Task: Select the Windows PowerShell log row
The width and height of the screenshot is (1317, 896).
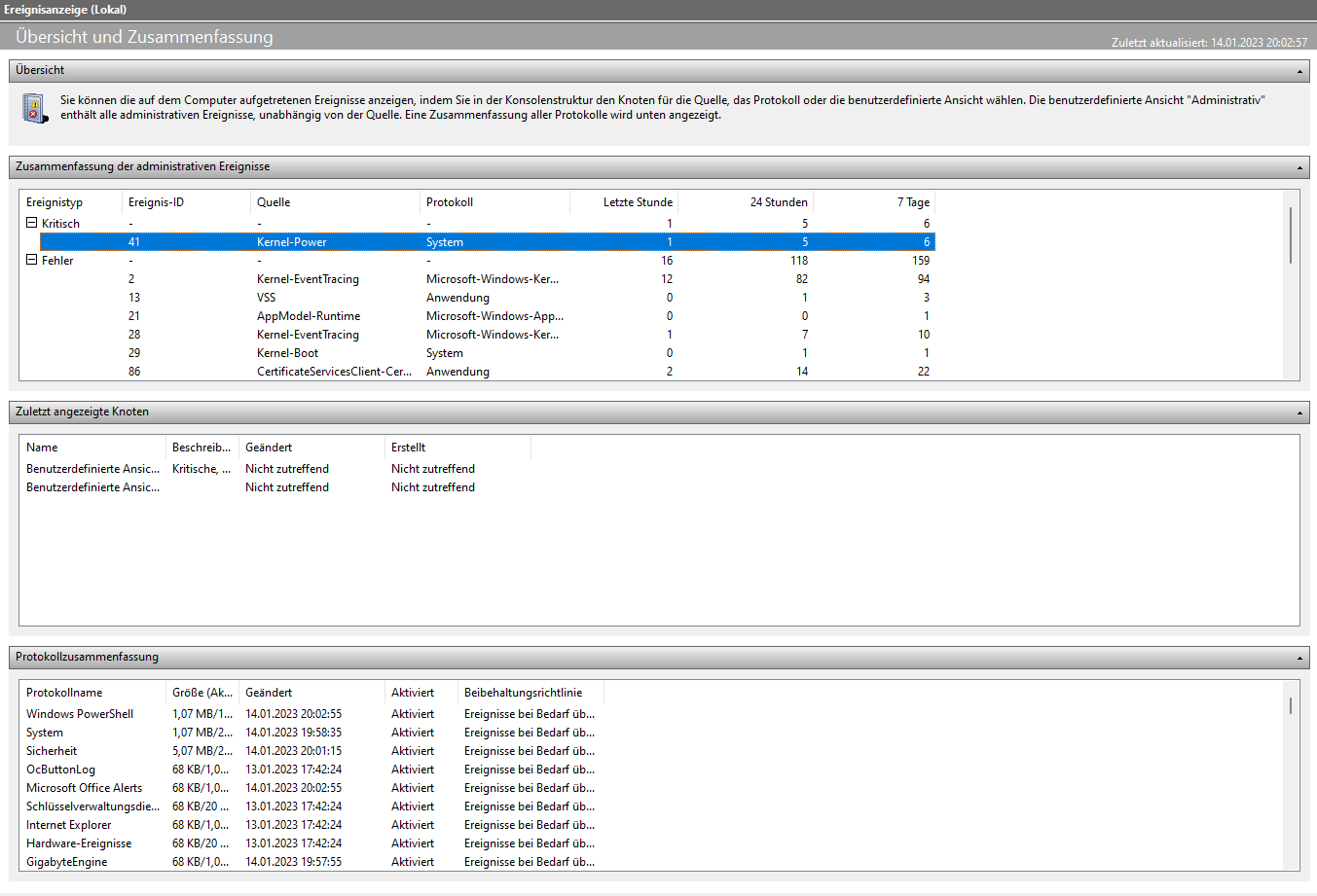Action: tap(312, 714)
